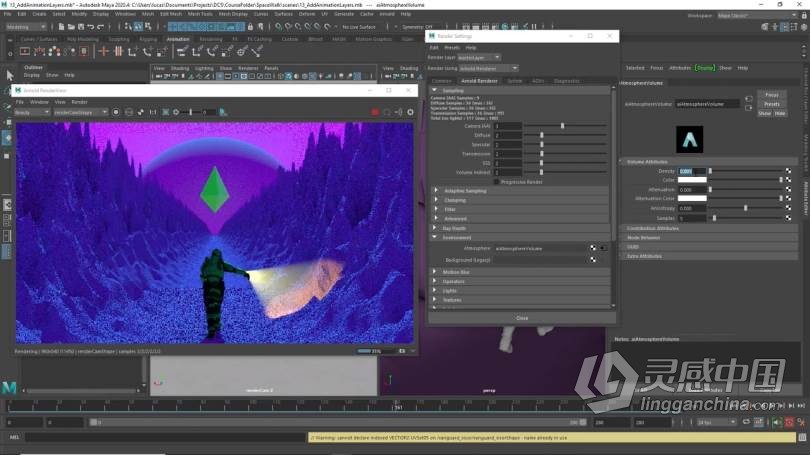This screenshot has height=455, width=810.
Task: Click the go-to-end playback button
Action: pyautogui.click(x=801, y=406)
